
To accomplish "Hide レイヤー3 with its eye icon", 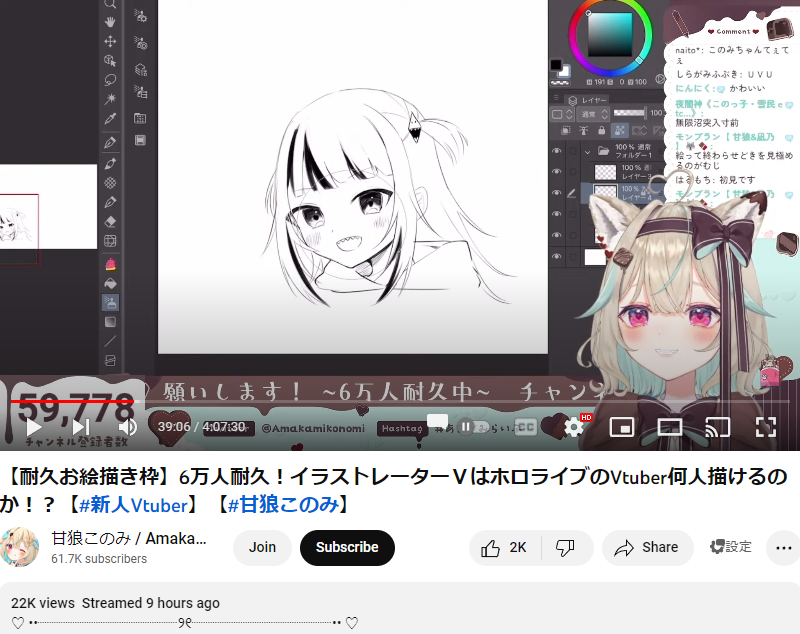I will [x=557, y=172].
